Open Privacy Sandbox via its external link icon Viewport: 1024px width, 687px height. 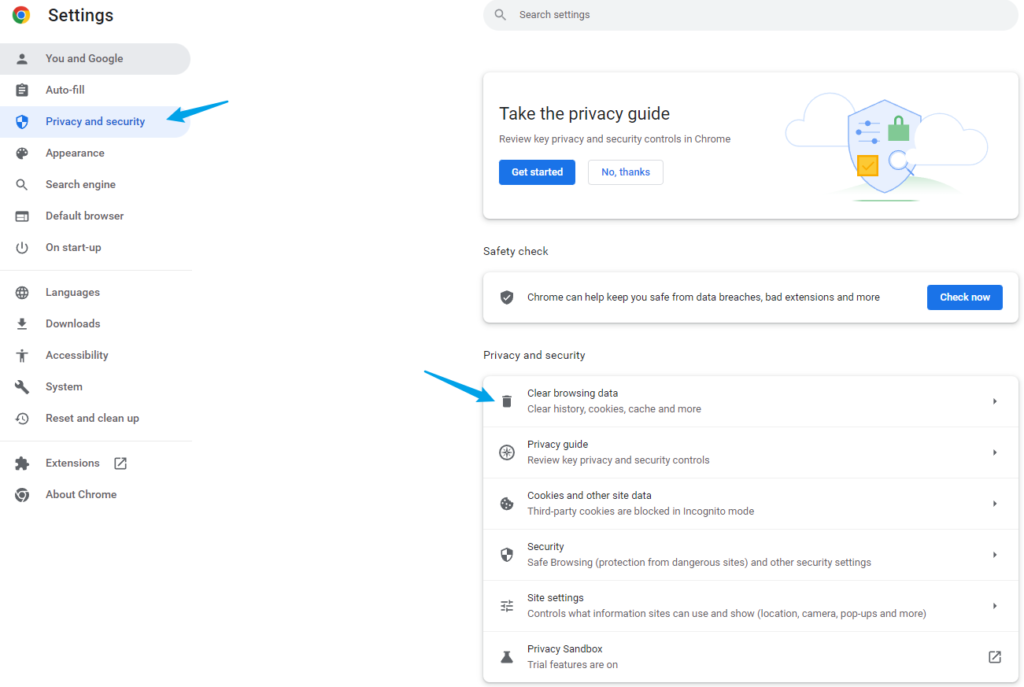coord(994,657)
